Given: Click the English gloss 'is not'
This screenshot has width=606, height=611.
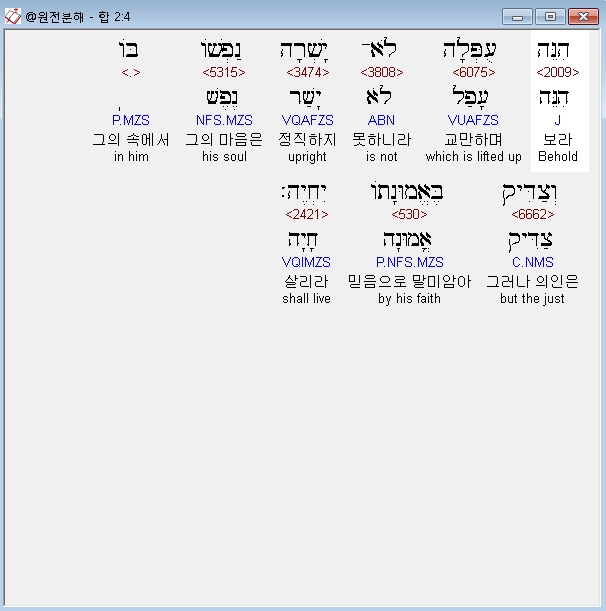Looking at the screenshot, I should (382, 156).
